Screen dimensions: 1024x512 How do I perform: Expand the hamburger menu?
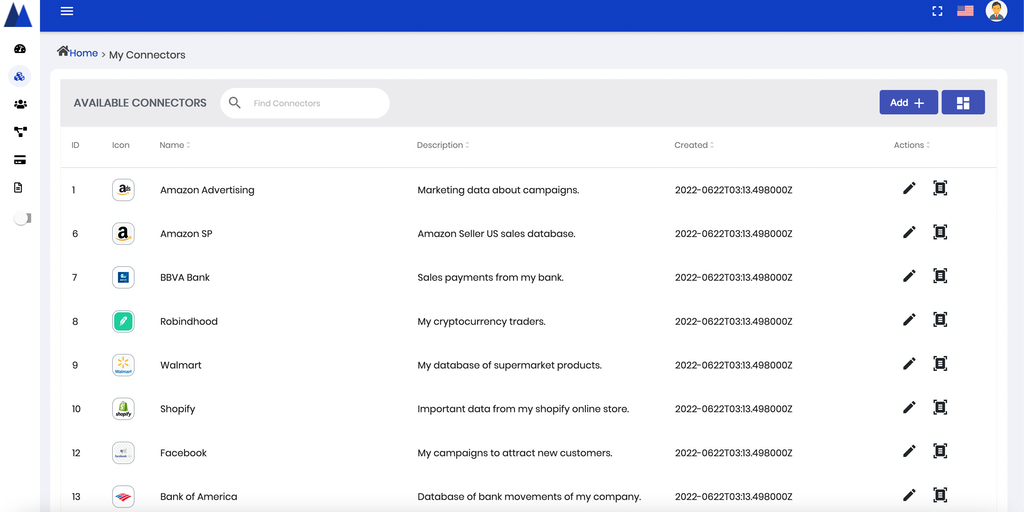coord(67,11)
